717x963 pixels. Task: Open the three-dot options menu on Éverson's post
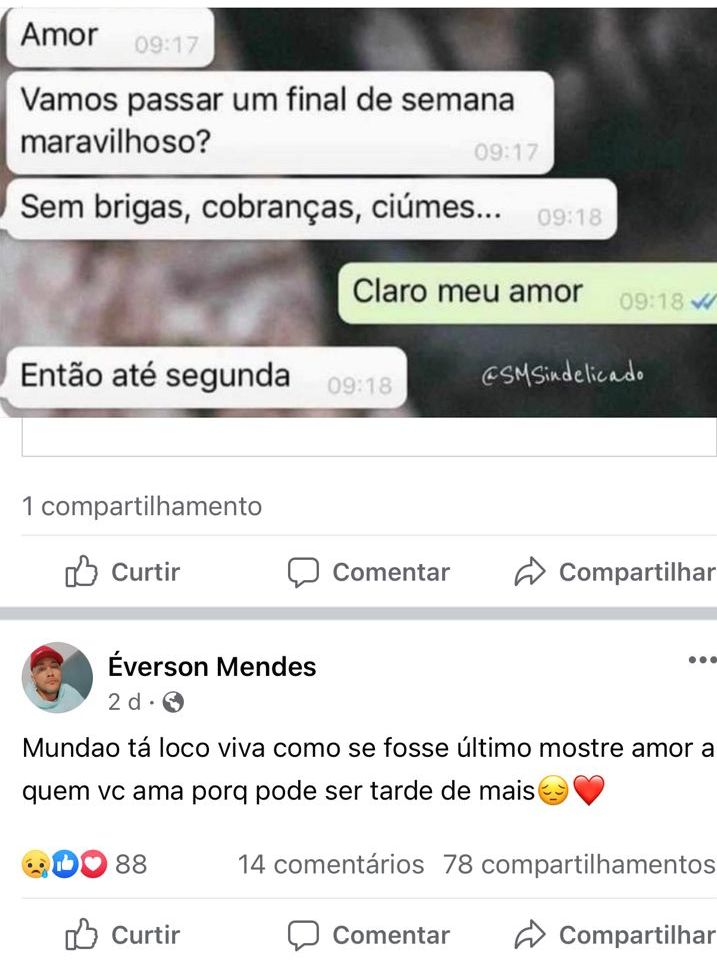click(x=702, y=660)
